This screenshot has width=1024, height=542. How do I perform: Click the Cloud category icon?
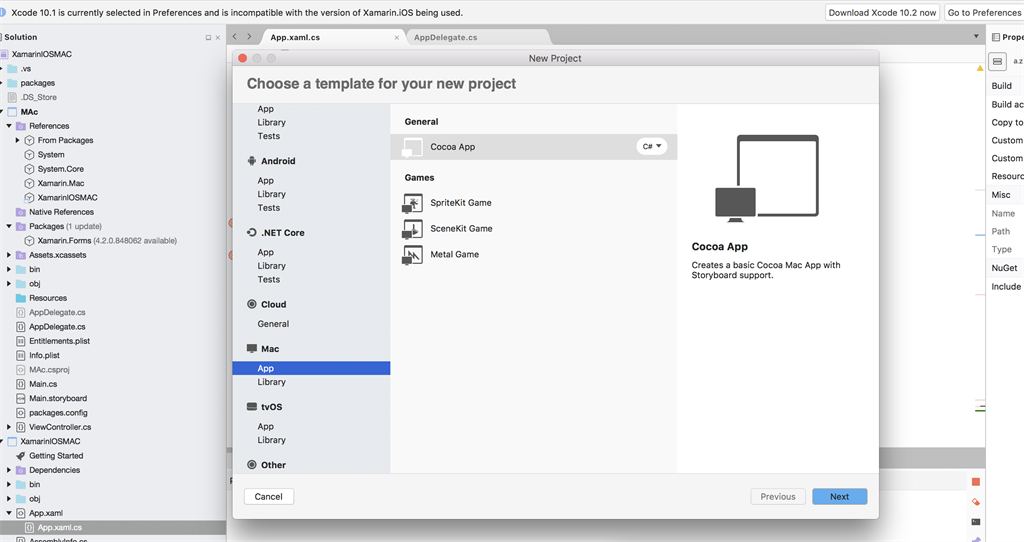[251, 304]
